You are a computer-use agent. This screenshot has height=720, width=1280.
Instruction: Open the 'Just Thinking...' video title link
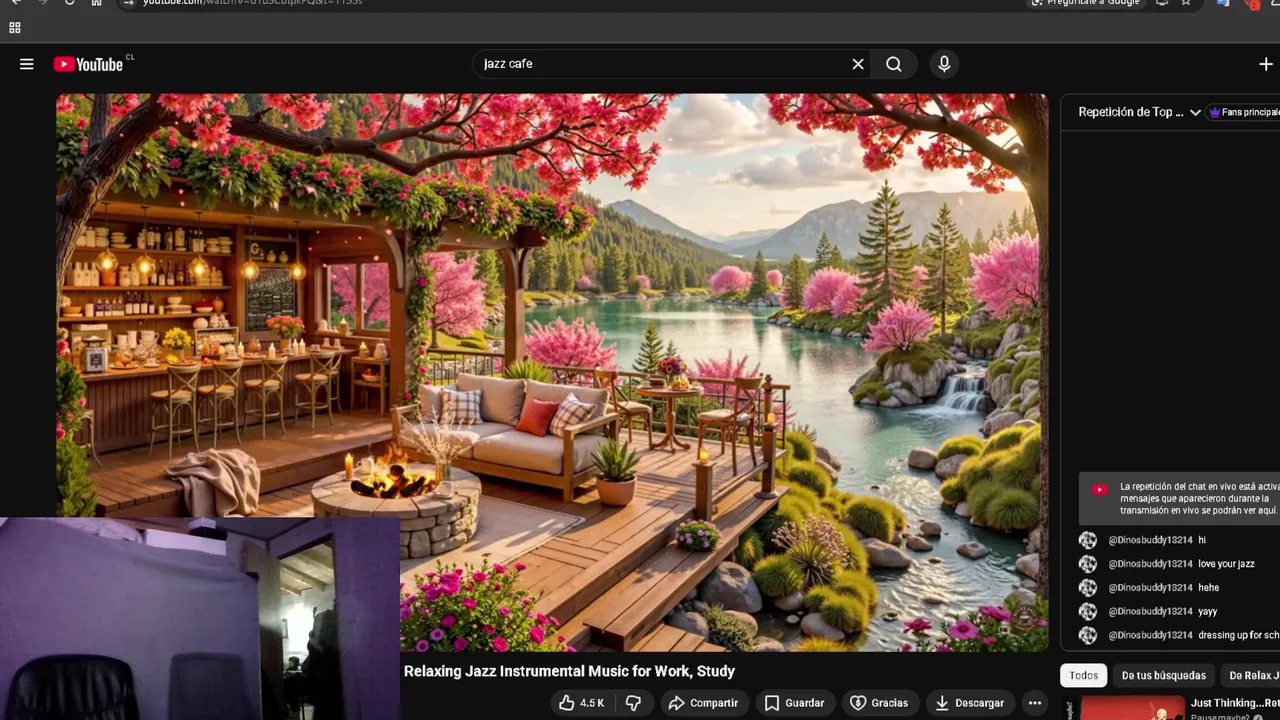coord(1235,703)
